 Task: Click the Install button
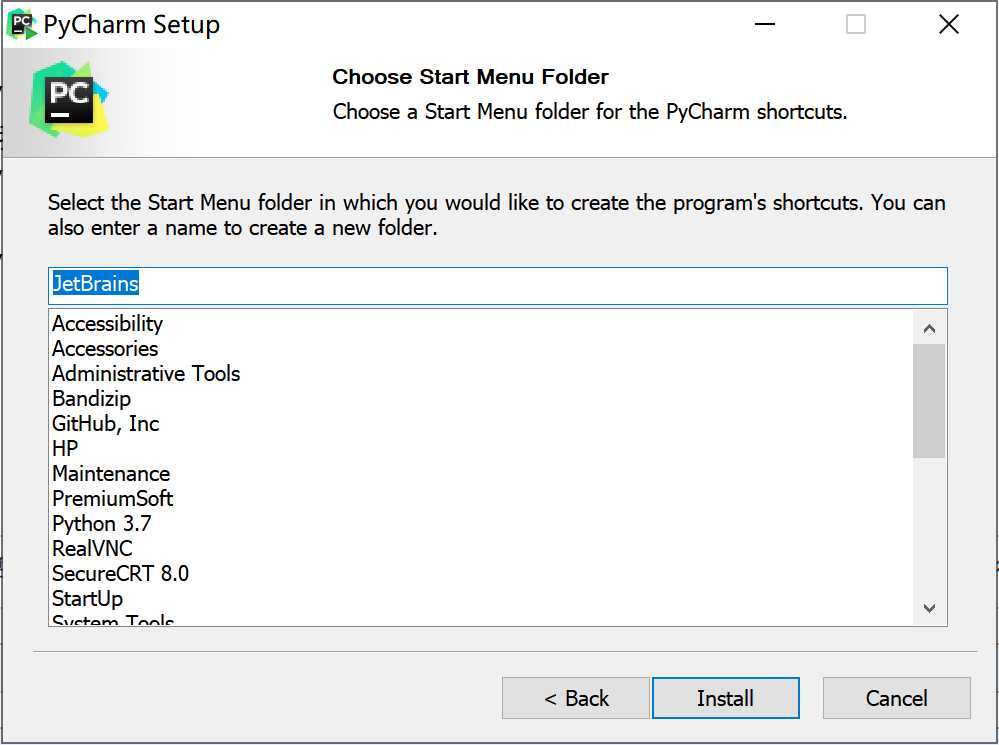click(725, 698)
